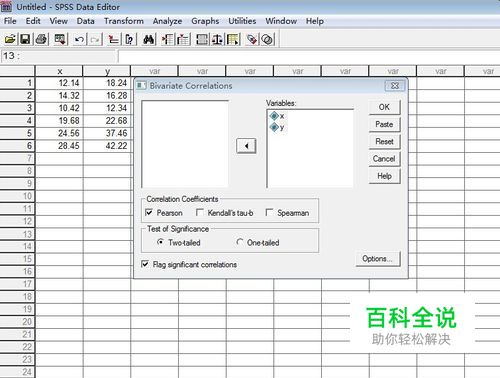Screen dimensions: 500x378
Task: Click cell containing 19.68
Action: pyautogui.click(x=59, y=121)
